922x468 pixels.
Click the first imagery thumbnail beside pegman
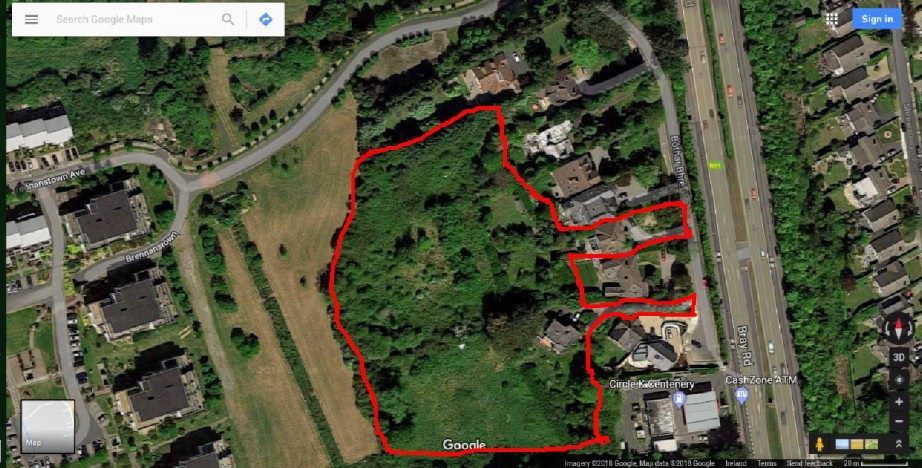tap(842, 444)
